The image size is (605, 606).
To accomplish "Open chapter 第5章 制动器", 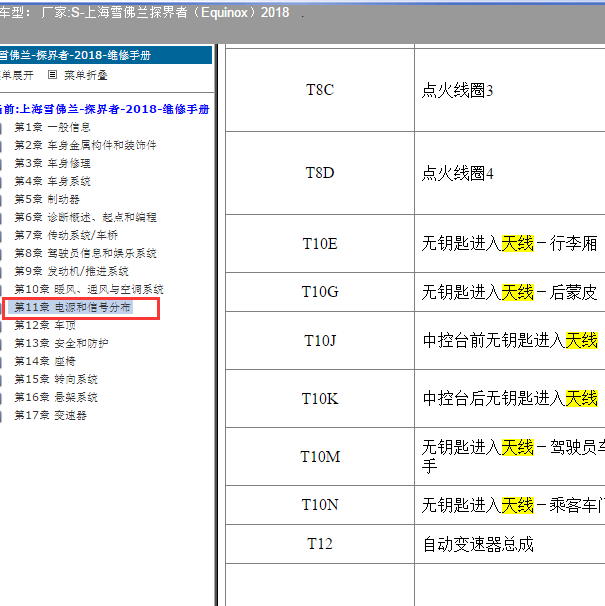I will [x=47, y=199].
